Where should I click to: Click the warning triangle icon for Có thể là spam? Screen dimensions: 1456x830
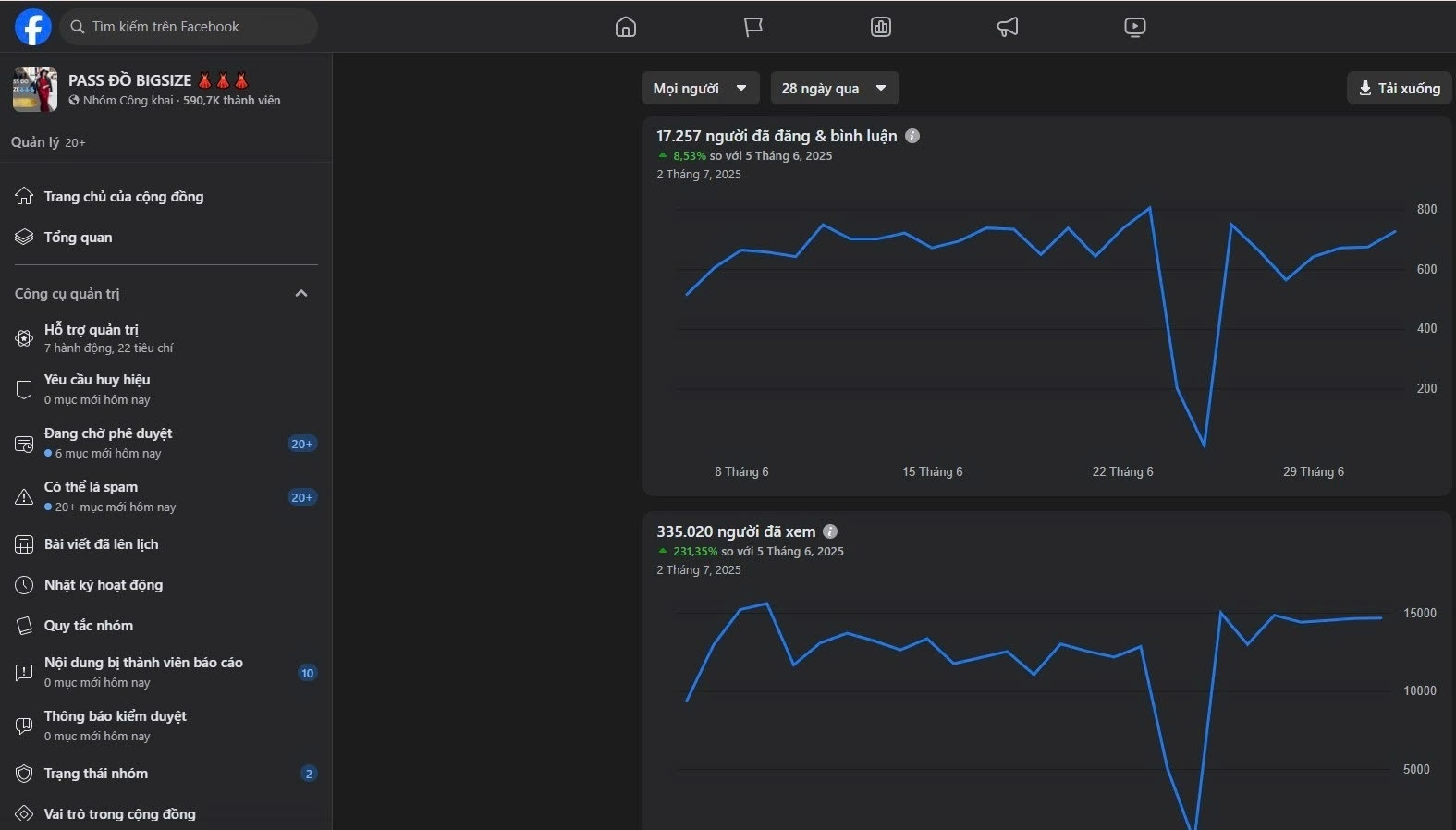point(24,497)
